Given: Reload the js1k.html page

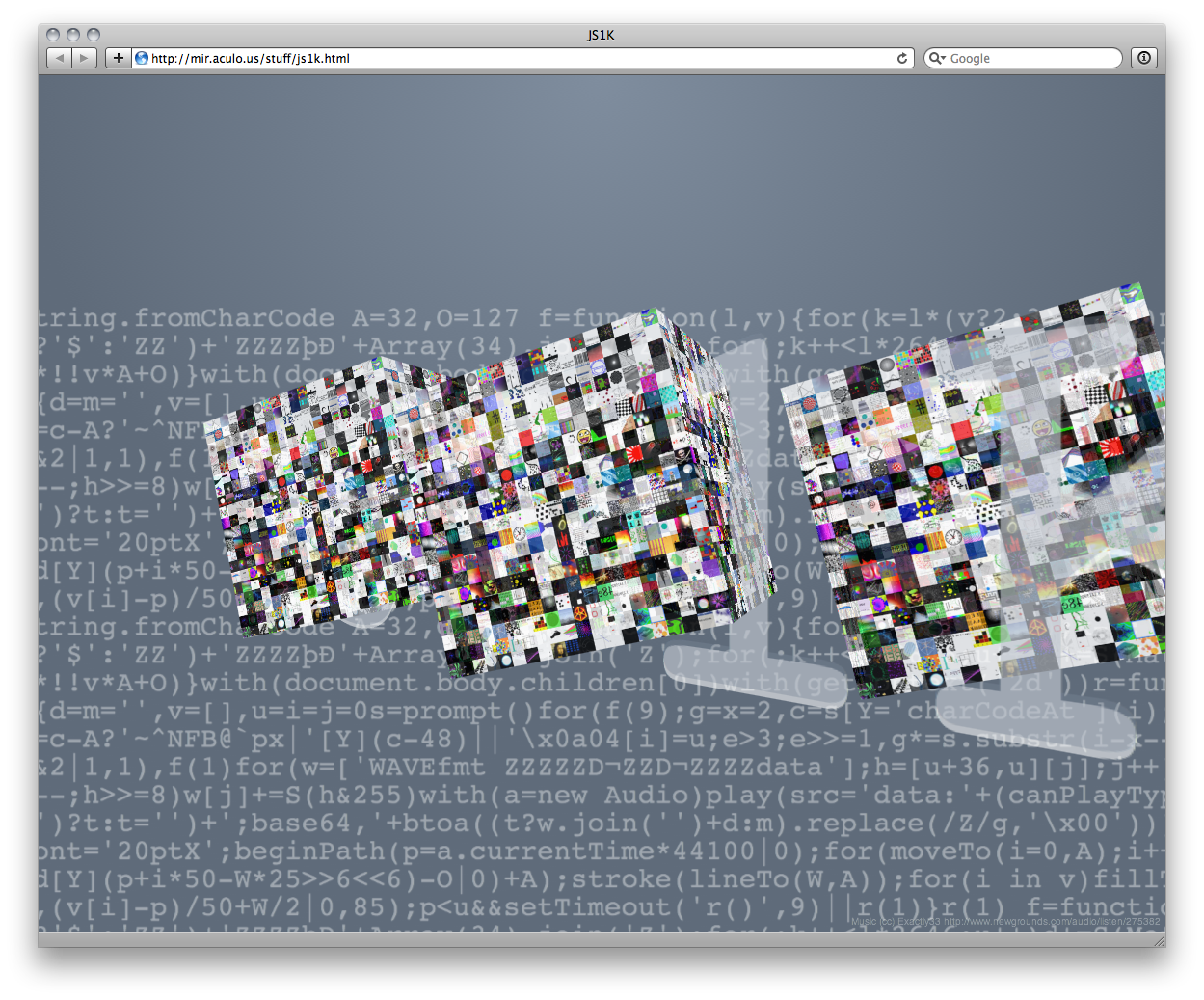Looking at the screenshot, I should (902, 57).
